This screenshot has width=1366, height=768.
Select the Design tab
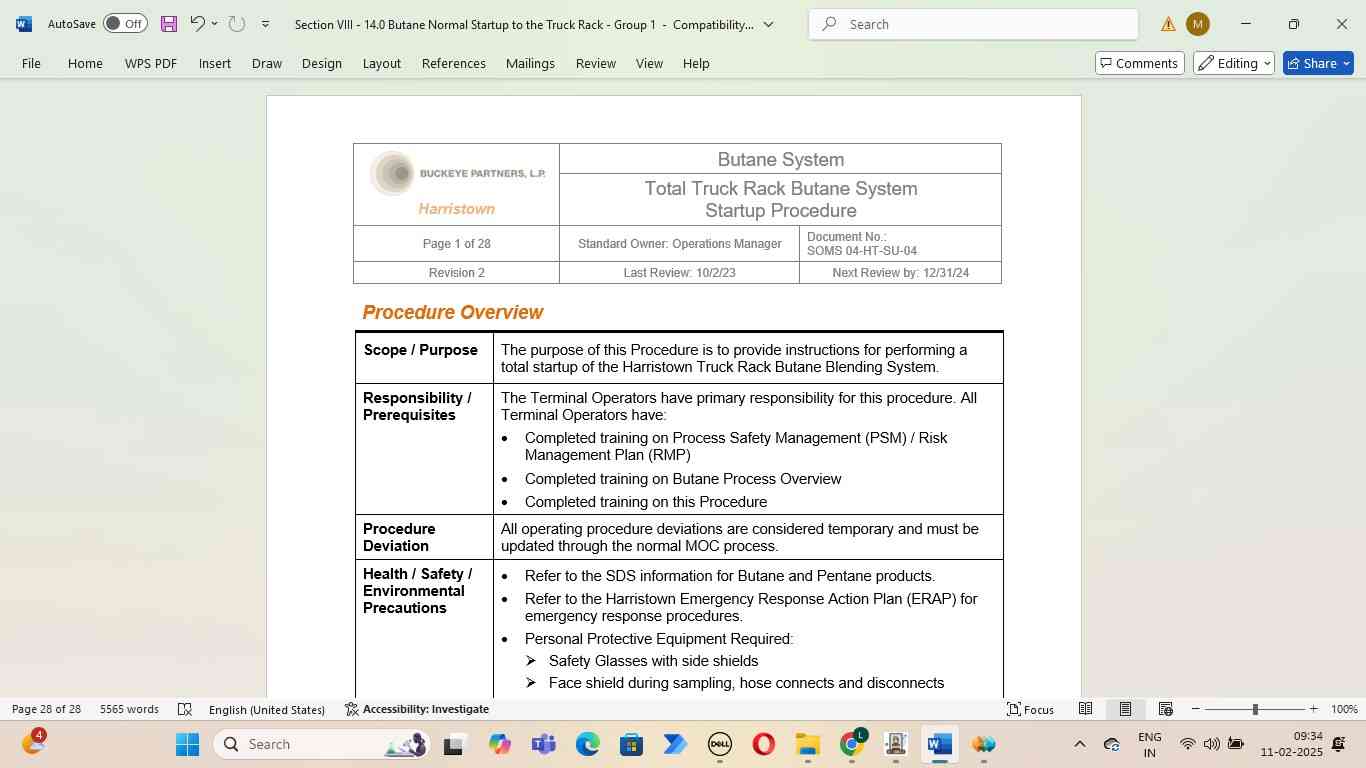(322, 63)
